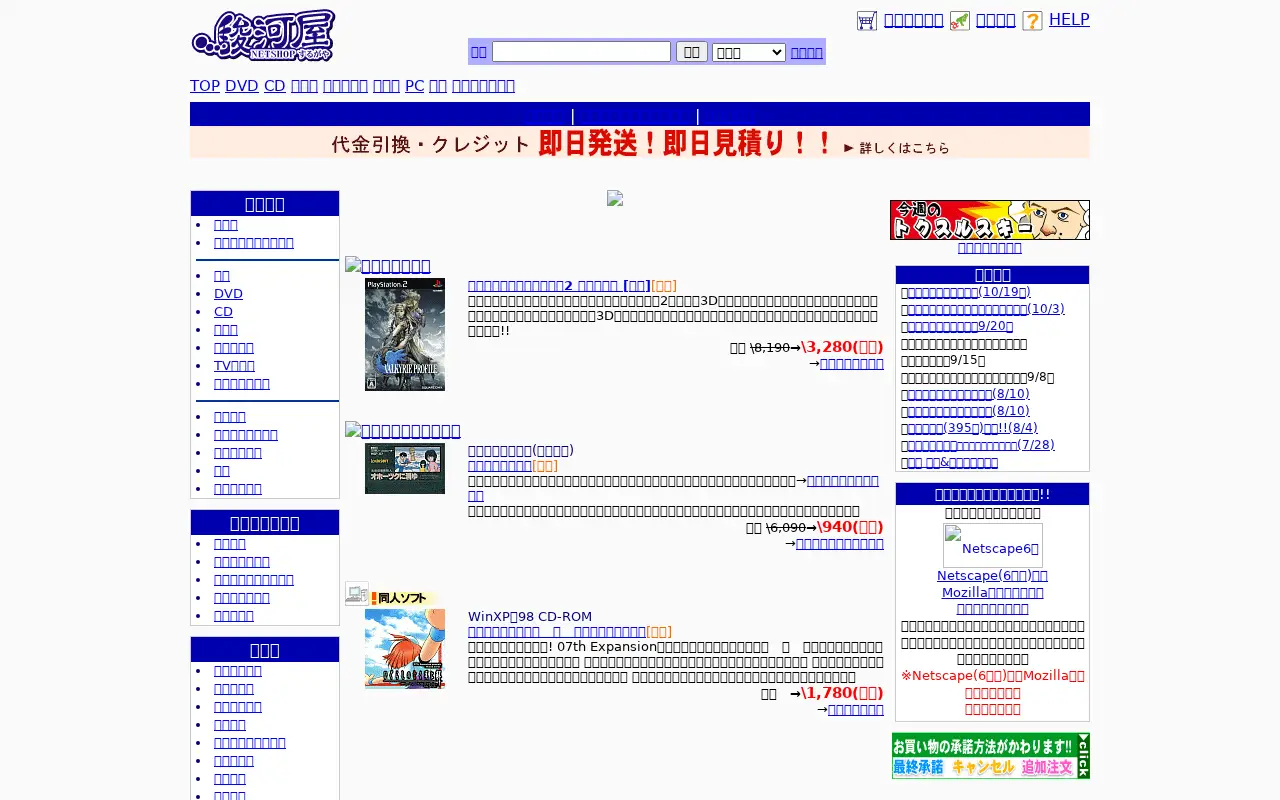
Task: Open the HELP link in the header
Action: 1069,19
